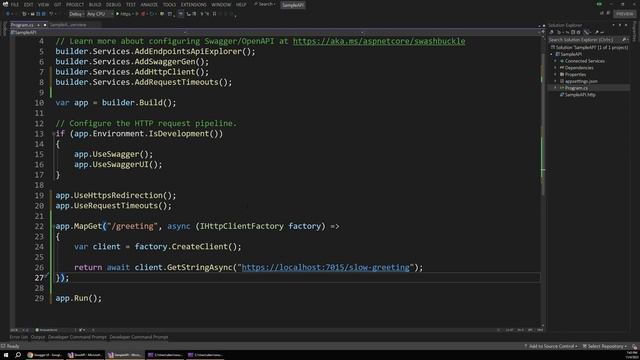Open the localhost:7015/slow-greeting link
Screen dimensions: 640x360
coord(326,267)
